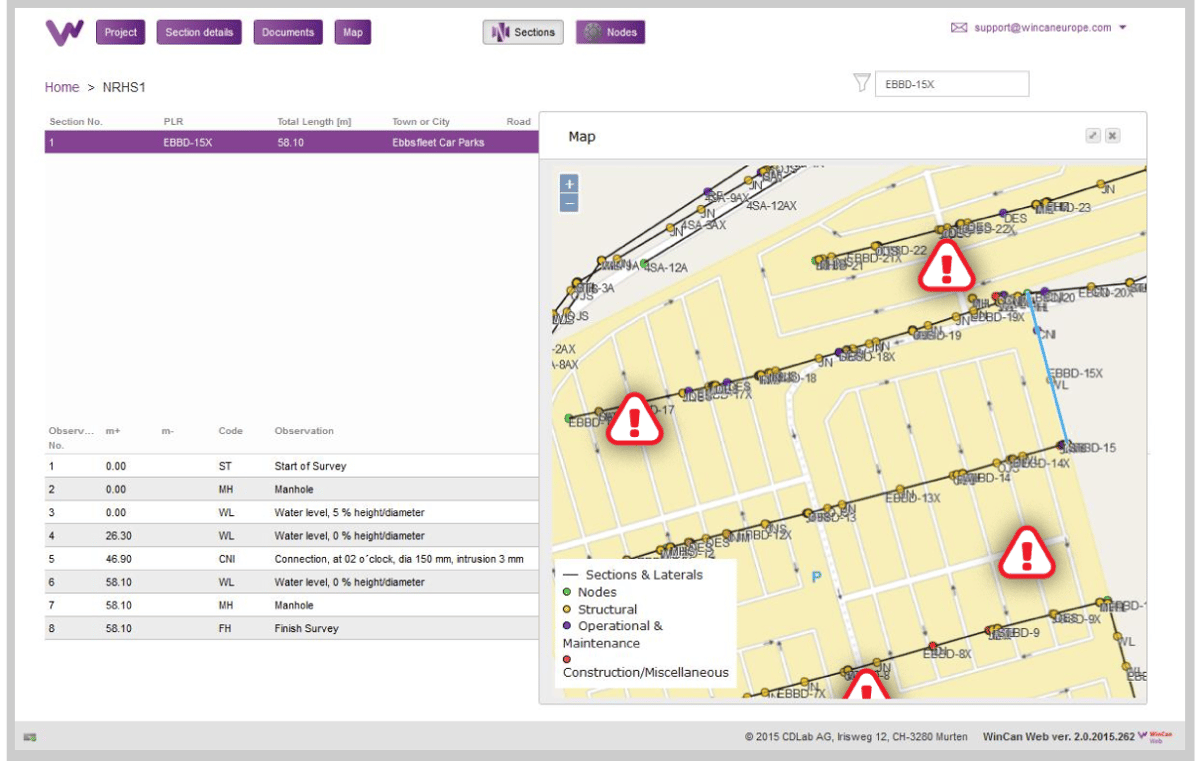1200x761 pixels.
Task: Zoom in on the map
Action: tap(569, 184)
